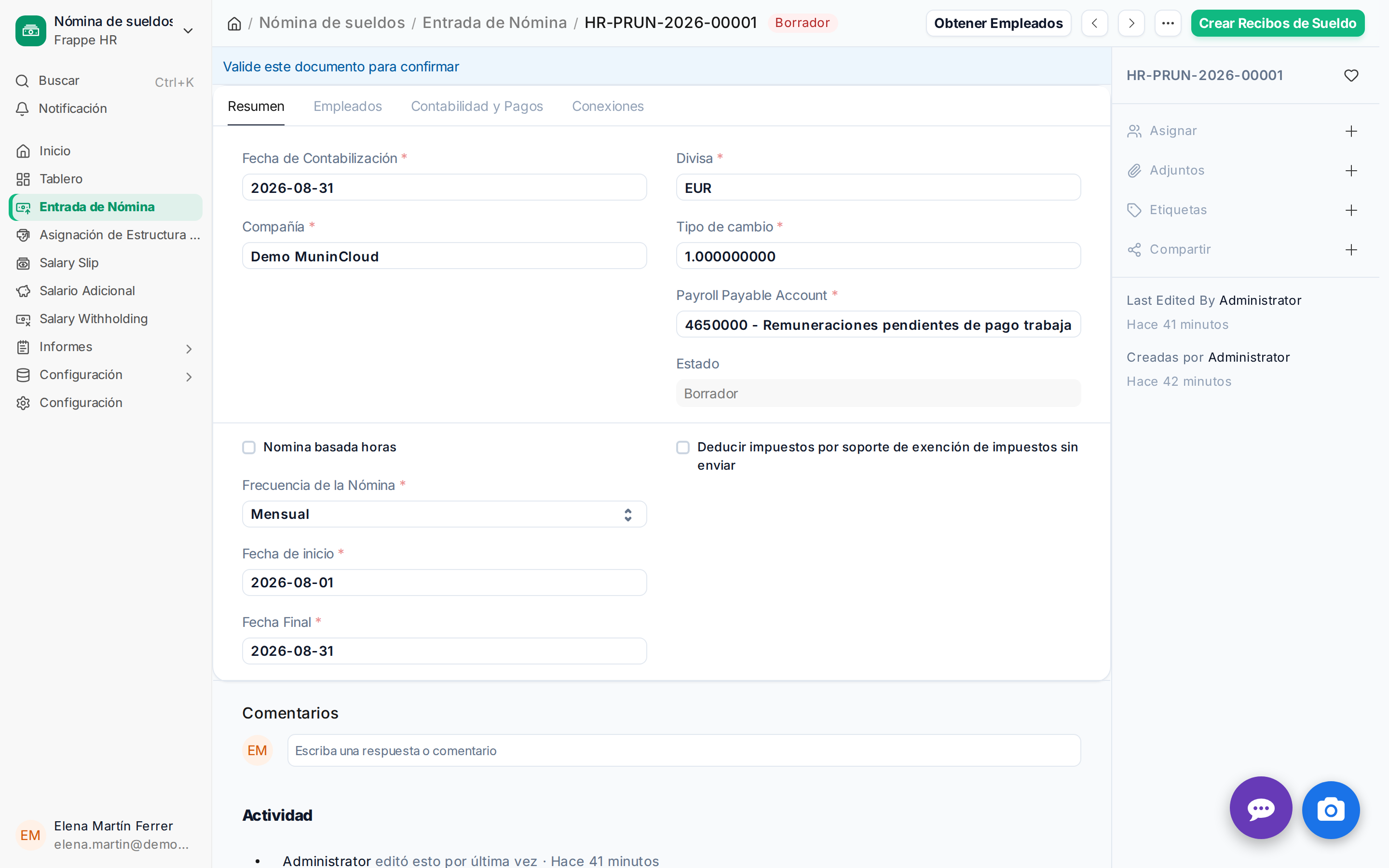Click Crear Recibos de Sueldo button

pos(1277,24)
